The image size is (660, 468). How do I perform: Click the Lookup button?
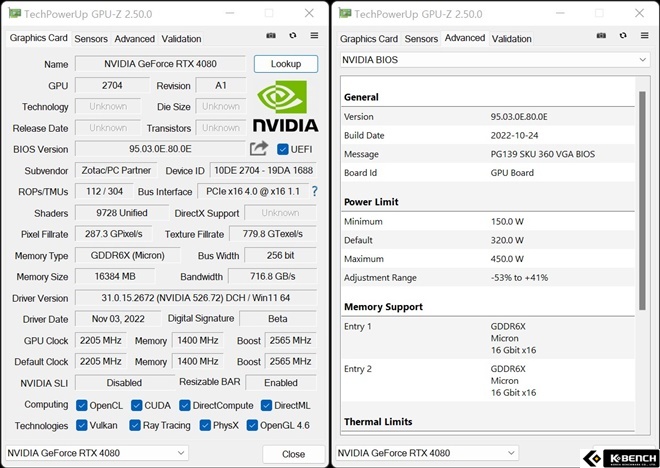(x=286, y=64)
